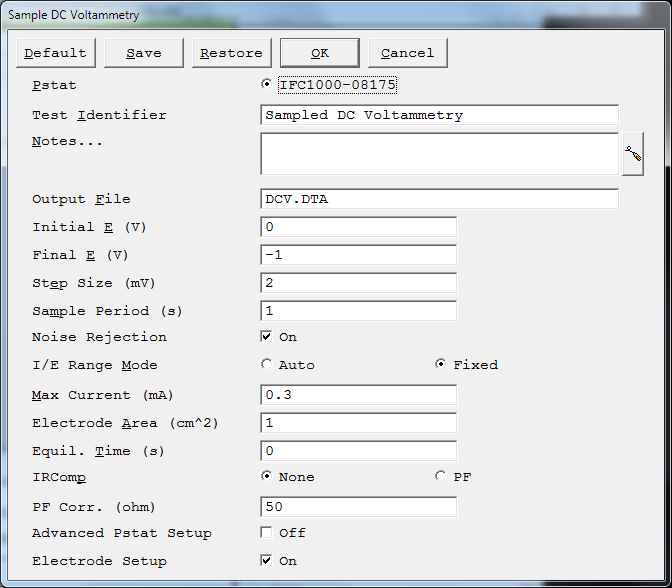This screenshot has width=672, height=588.
Task: Enable the Advanced Pstat Setup checkbox
Action: [x=266, y=532]
